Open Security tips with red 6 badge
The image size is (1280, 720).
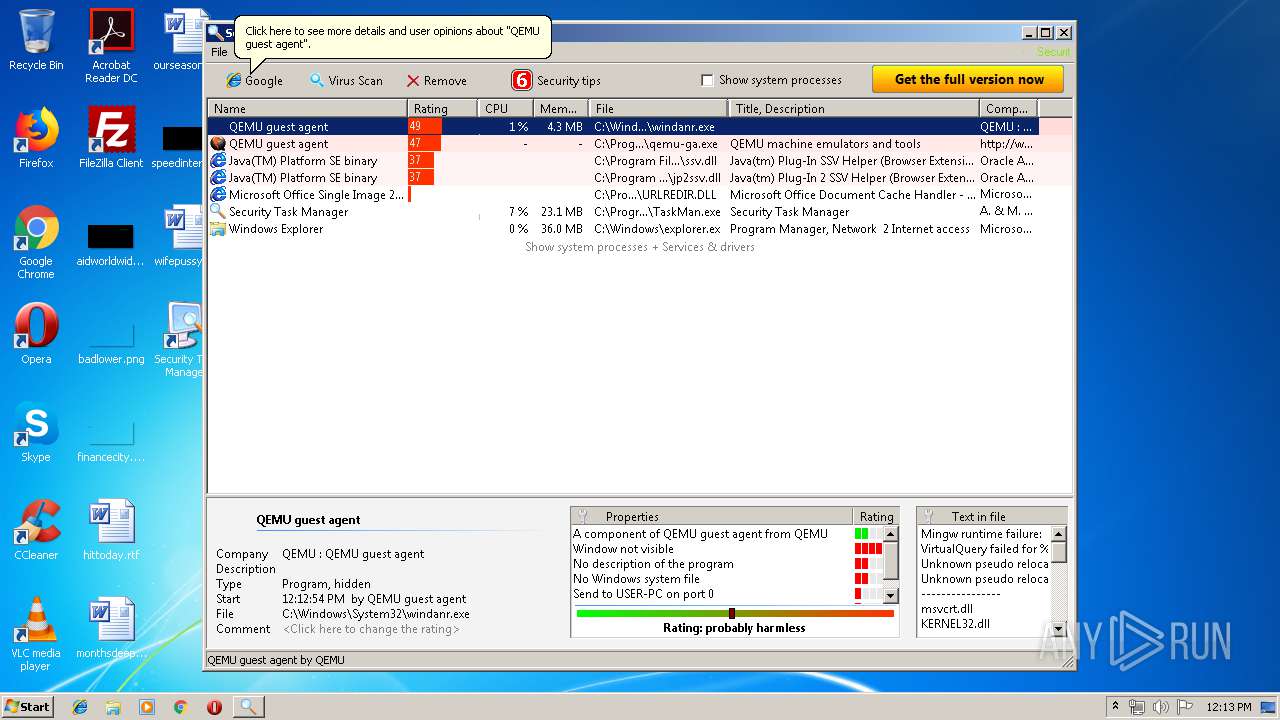pyautogui.click(x=556, y=80)
